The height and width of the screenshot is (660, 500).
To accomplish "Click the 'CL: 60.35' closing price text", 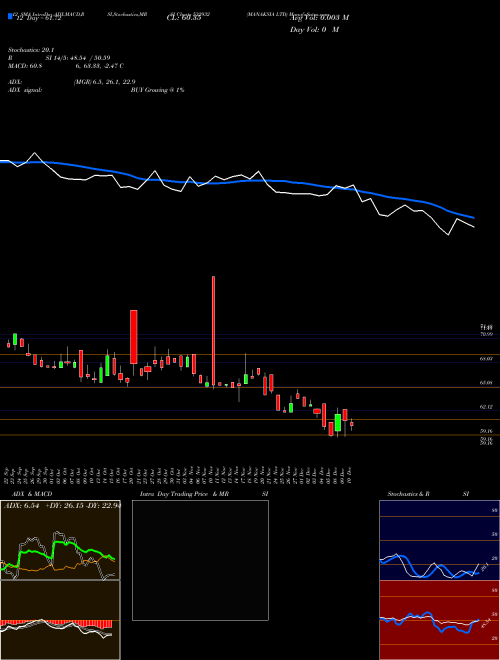I will pos(184,19).
